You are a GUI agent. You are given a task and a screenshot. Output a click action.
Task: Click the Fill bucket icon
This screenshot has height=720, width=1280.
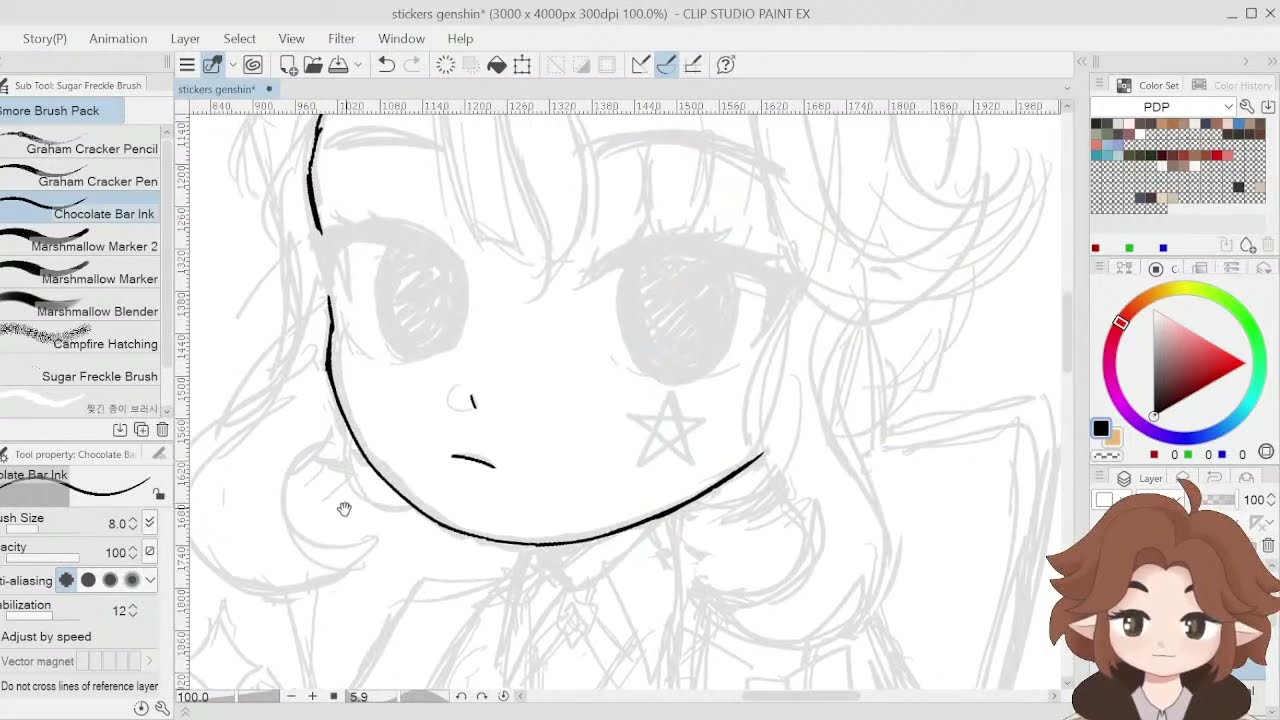pos(497,65)
